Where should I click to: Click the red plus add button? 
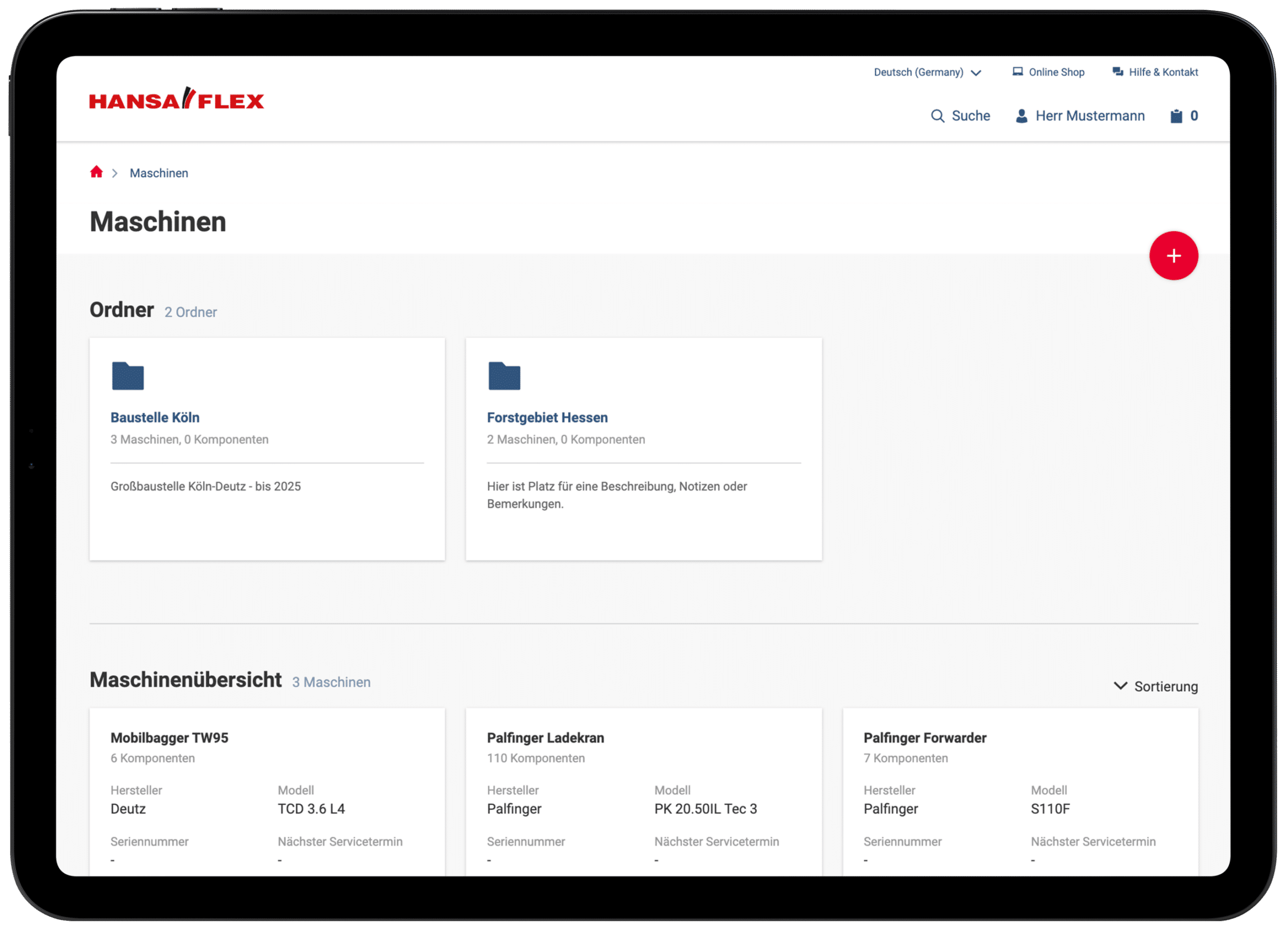click(1173, 256)
